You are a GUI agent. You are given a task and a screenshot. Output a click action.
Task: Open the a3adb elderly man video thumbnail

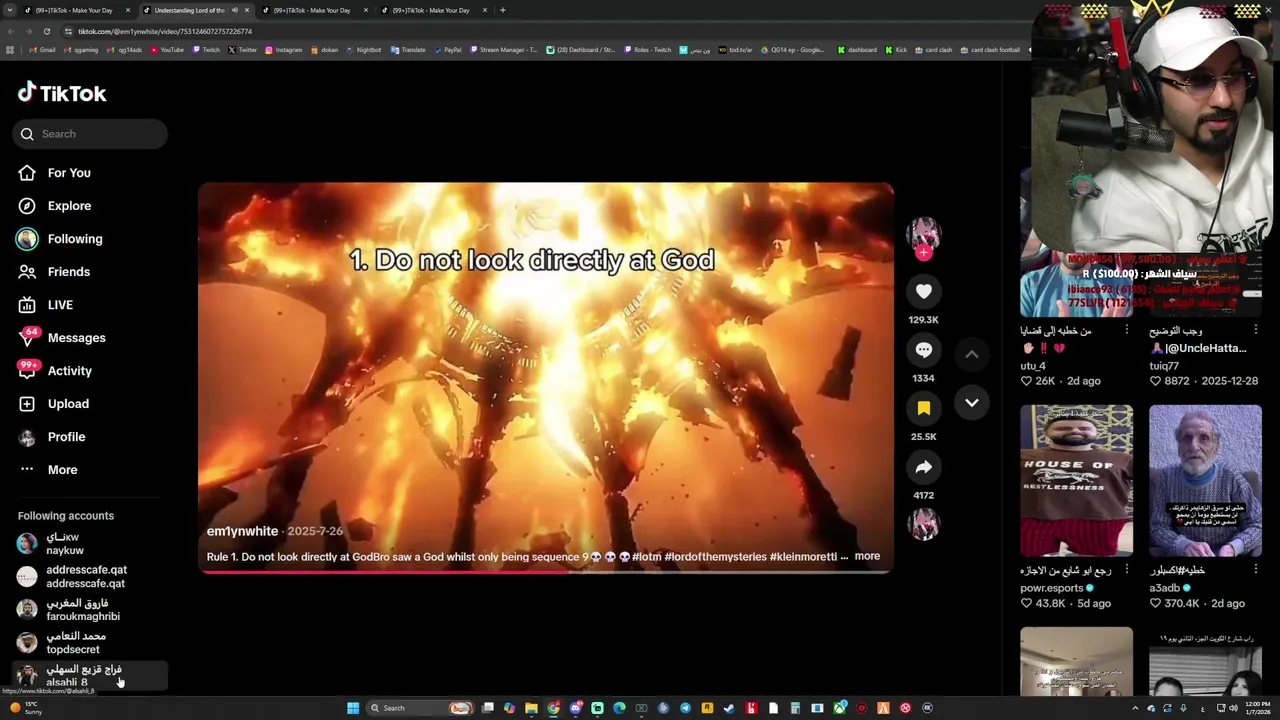(x=1205, y=480)
